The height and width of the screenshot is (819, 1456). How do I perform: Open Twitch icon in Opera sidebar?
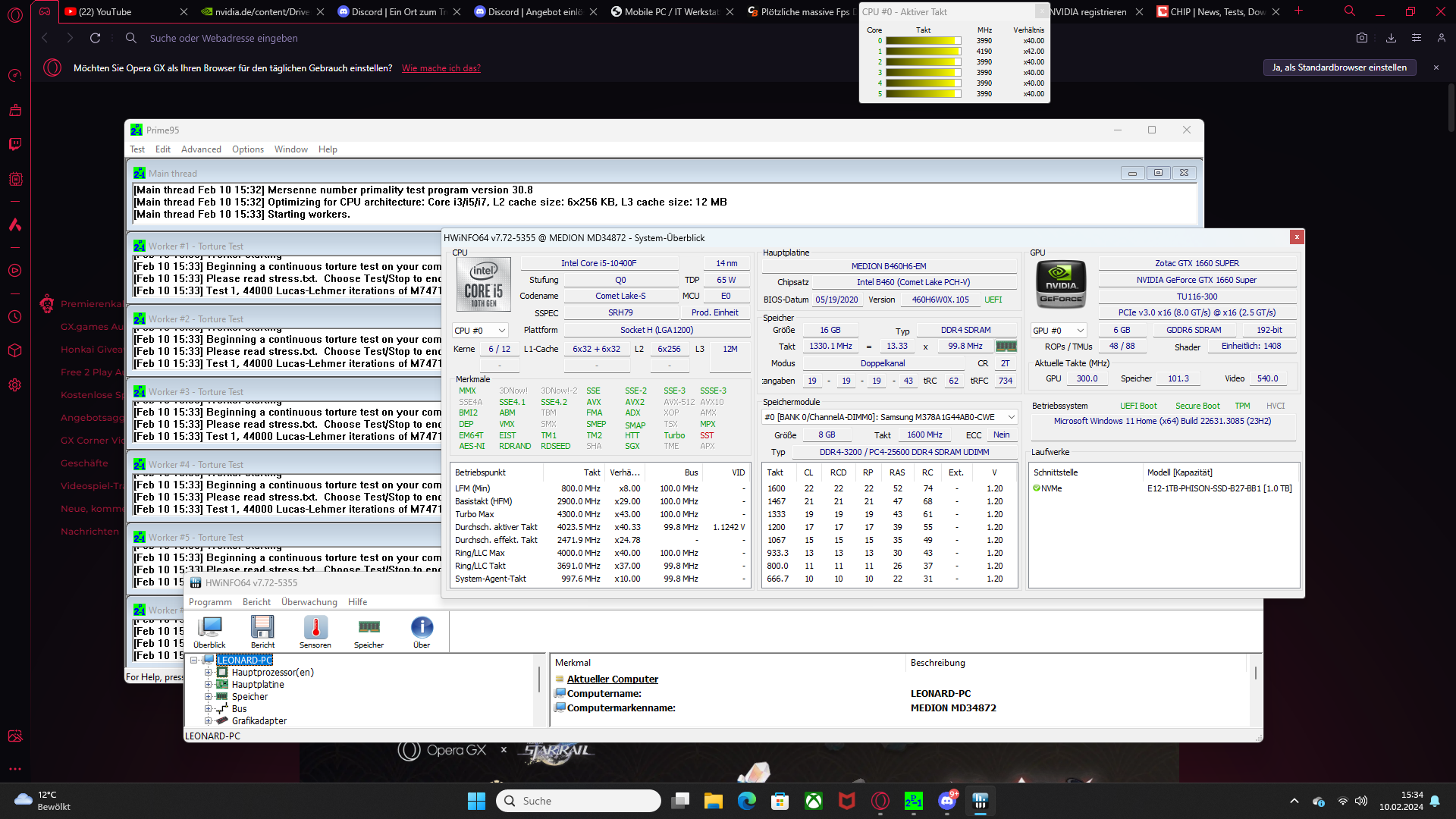15,144
